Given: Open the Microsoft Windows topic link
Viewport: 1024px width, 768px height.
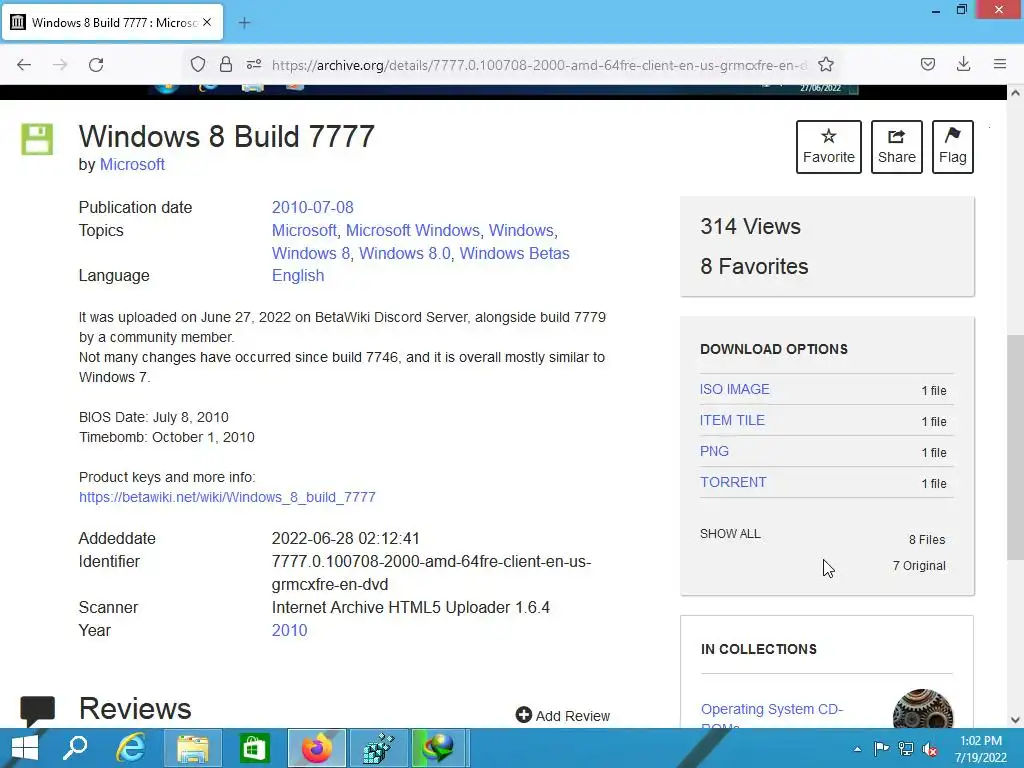Looking at the screenshot, I should click(413, 231).
